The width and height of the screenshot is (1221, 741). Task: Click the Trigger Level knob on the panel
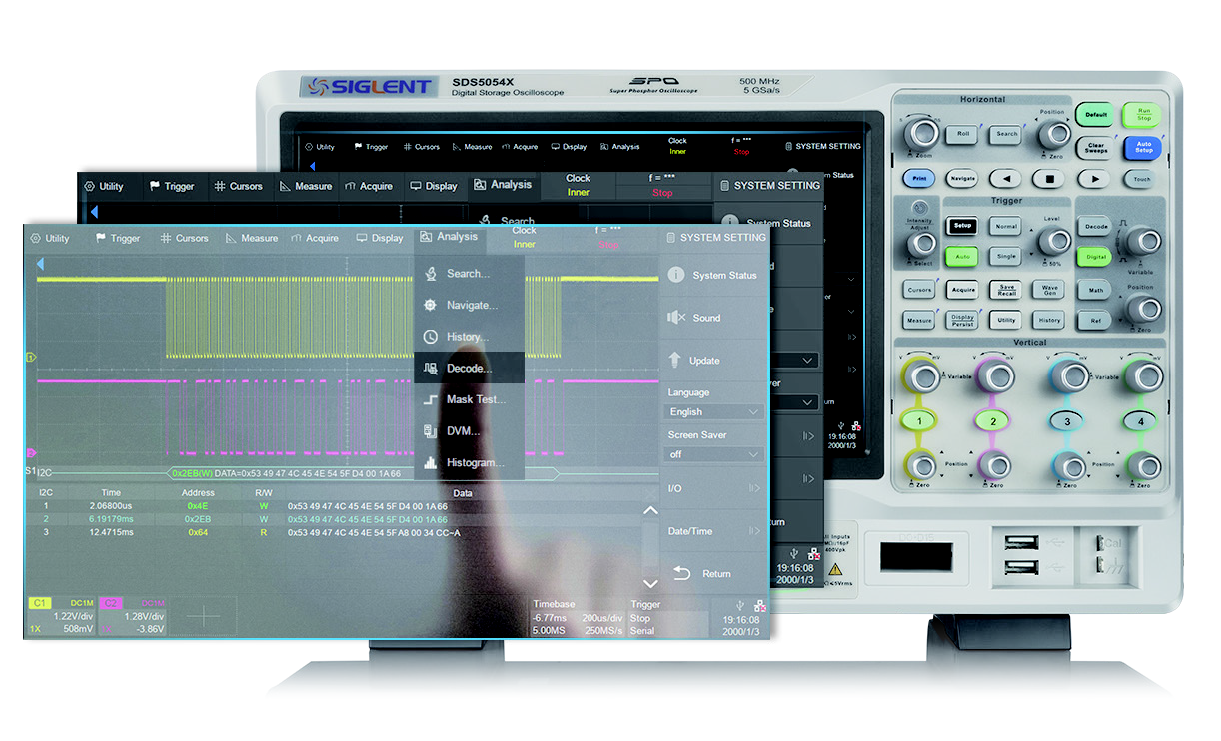point(1052,240)
